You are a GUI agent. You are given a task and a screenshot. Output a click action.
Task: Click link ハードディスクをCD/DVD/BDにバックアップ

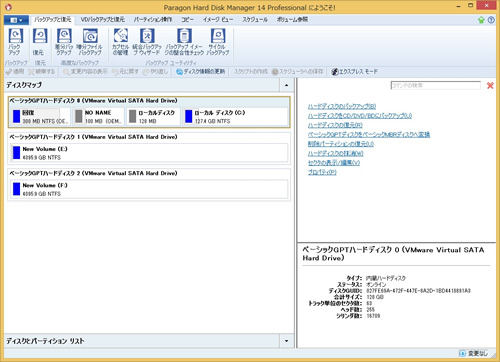click(360, 116)
